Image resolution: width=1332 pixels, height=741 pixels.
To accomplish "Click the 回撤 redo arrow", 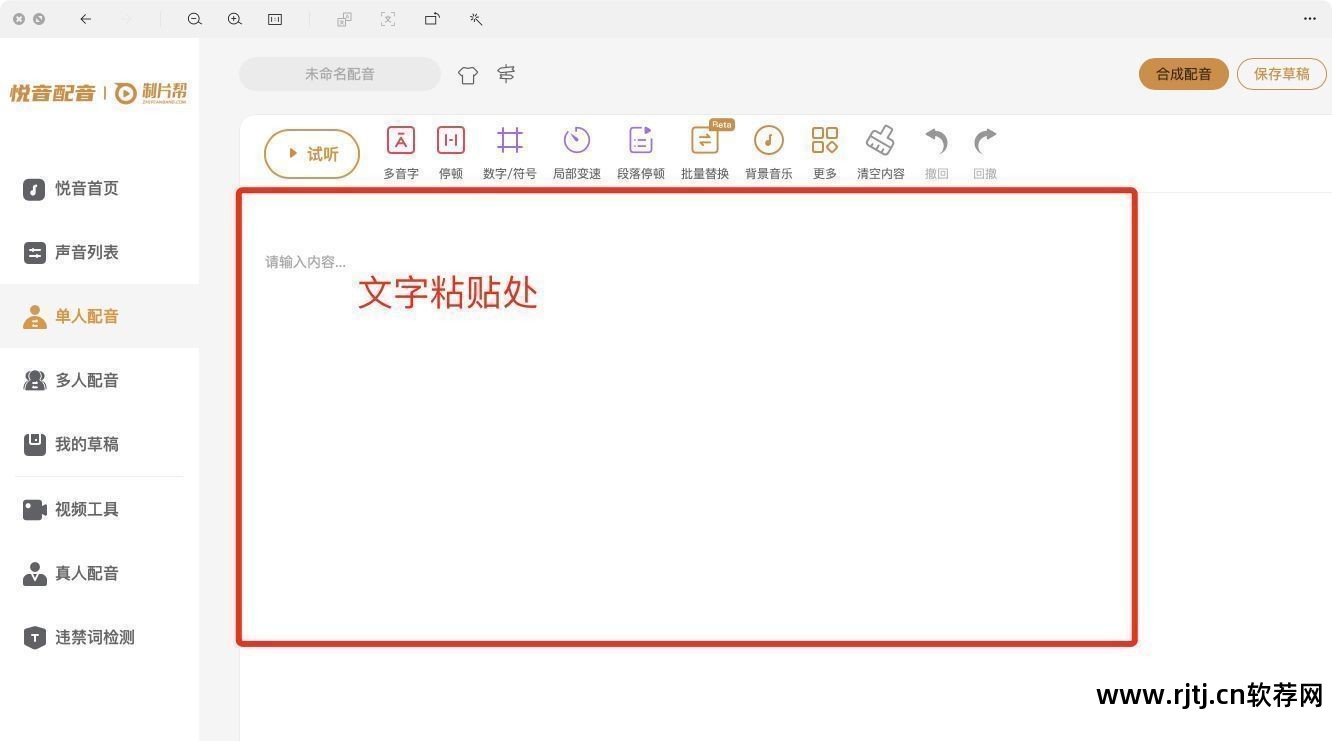I will [x=985, y=152].
